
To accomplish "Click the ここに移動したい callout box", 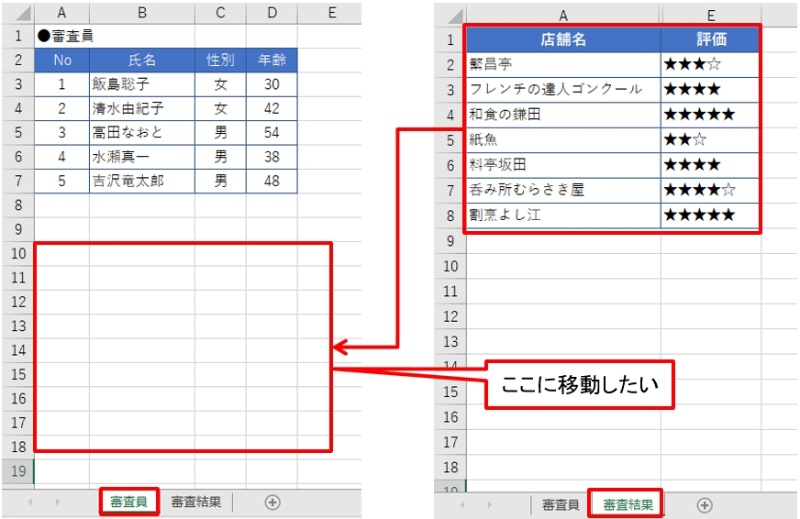I will (x=580, y=382).
